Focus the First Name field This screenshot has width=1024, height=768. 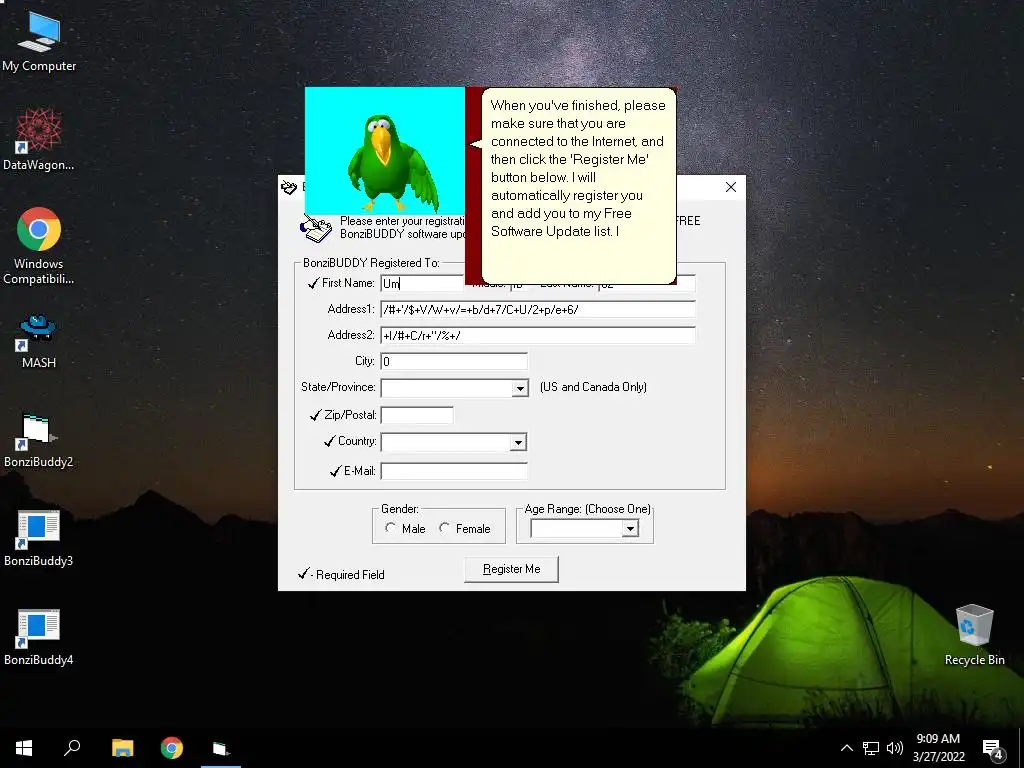[x=422, y=283]
